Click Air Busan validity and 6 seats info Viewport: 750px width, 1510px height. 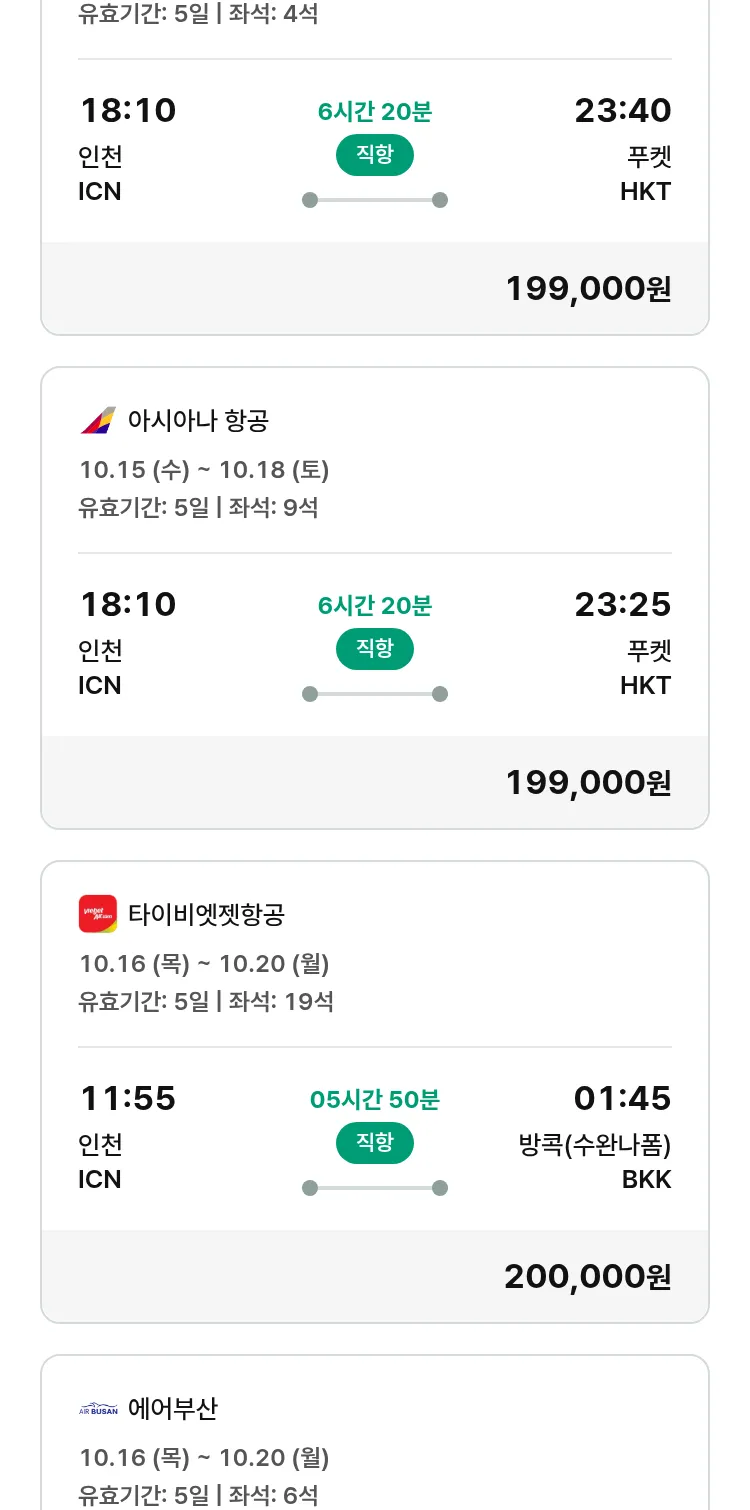198,1495
